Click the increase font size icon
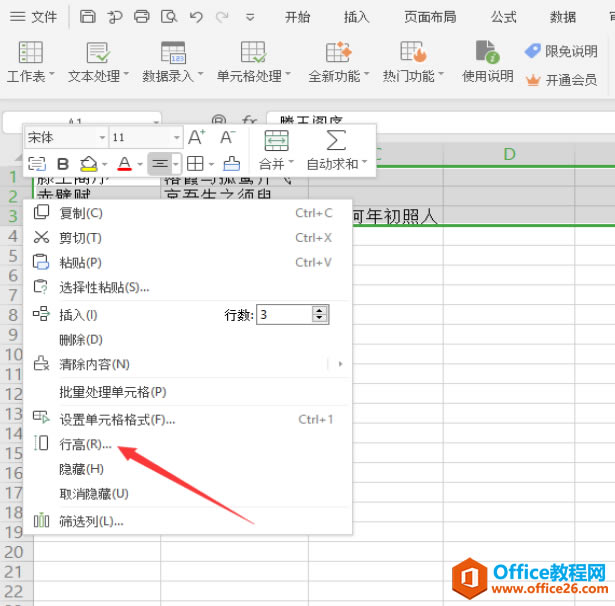 tap(196, 137)
